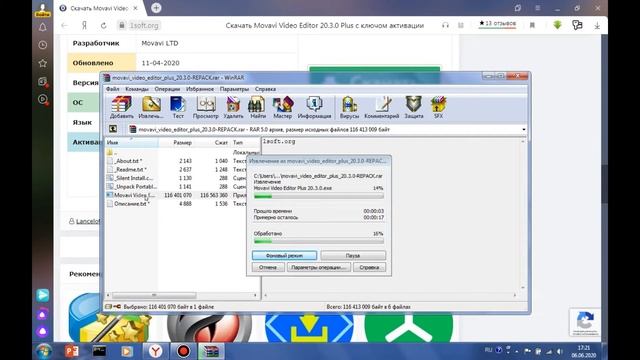The image size is (640, 360).
Task: Click the SFX toolbar icon
Action: (438, 107)
